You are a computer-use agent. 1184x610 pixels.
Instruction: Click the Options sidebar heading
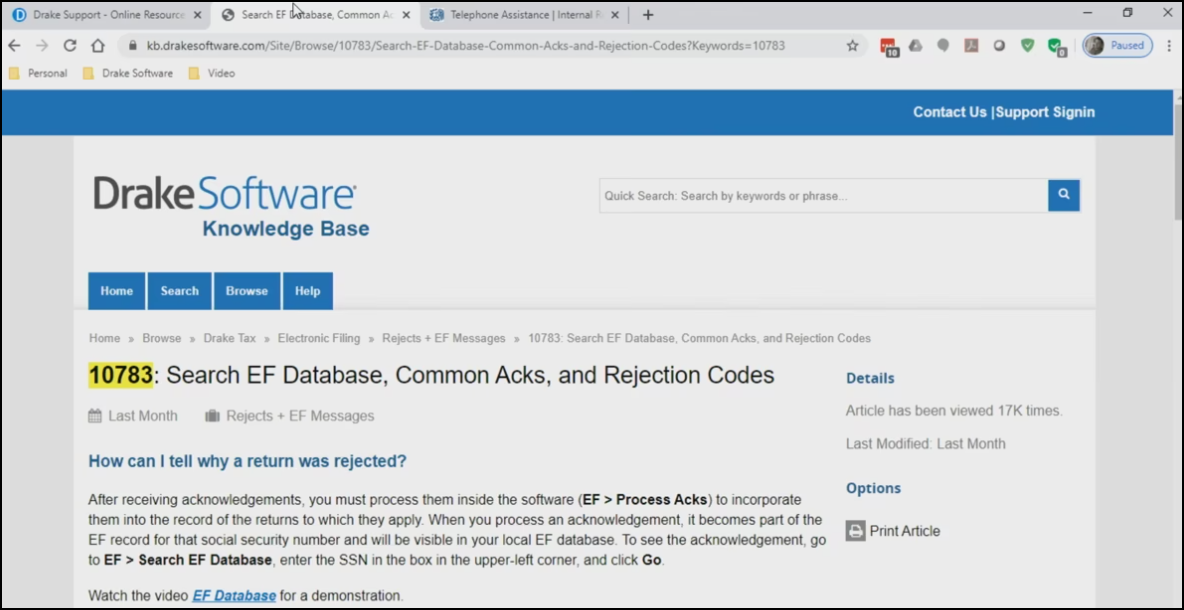873,488
